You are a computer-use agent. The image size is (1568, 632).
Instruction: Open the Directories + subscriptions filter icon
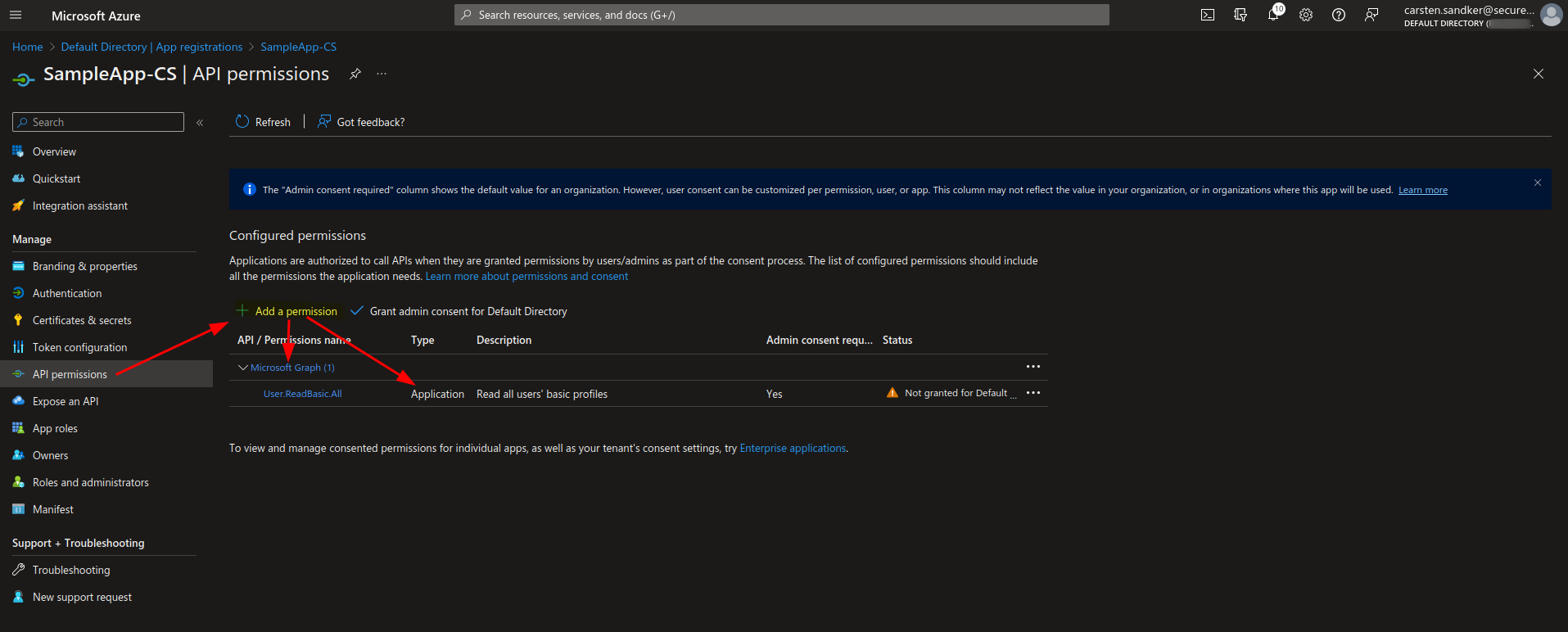coord(1240,15)
